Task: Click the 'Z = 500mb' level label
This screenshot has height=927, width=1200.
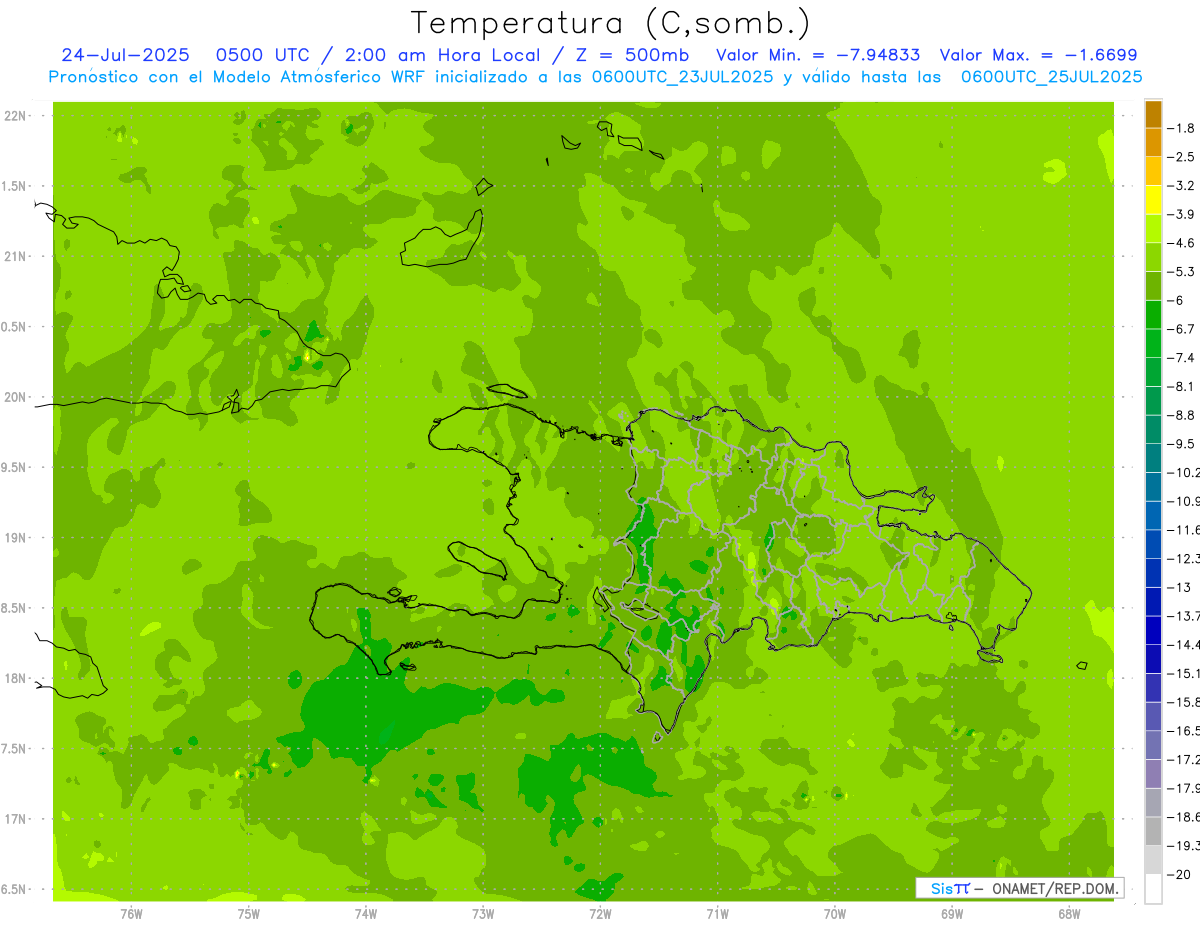Action: tap(630, 55)
